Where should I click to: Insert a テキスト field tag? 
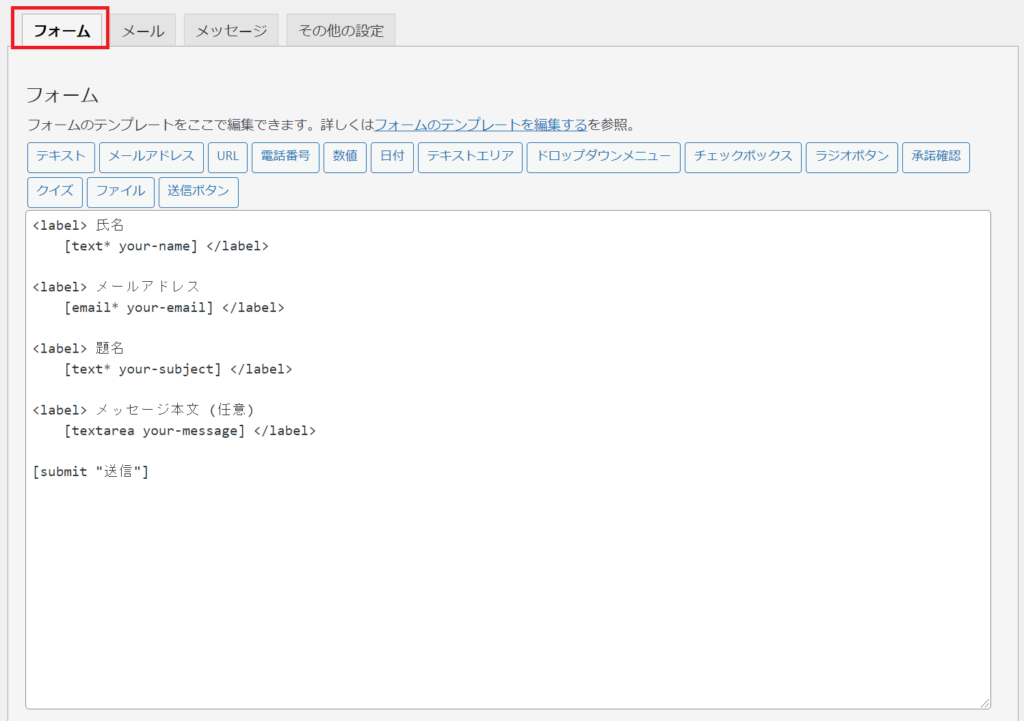point(61,157)
